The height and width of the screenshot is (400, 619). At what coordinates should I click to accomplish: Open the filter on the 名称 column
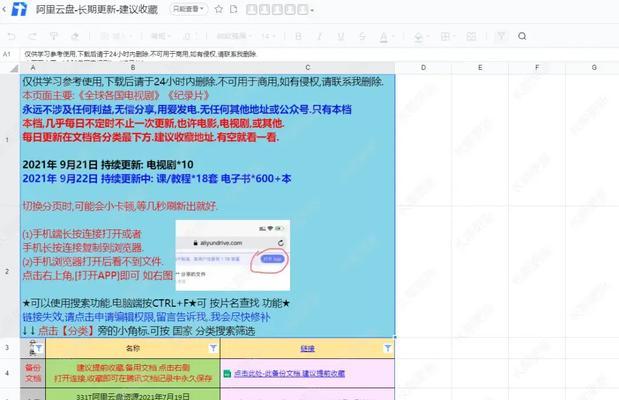pyautogui.click(x=213, y=348)
